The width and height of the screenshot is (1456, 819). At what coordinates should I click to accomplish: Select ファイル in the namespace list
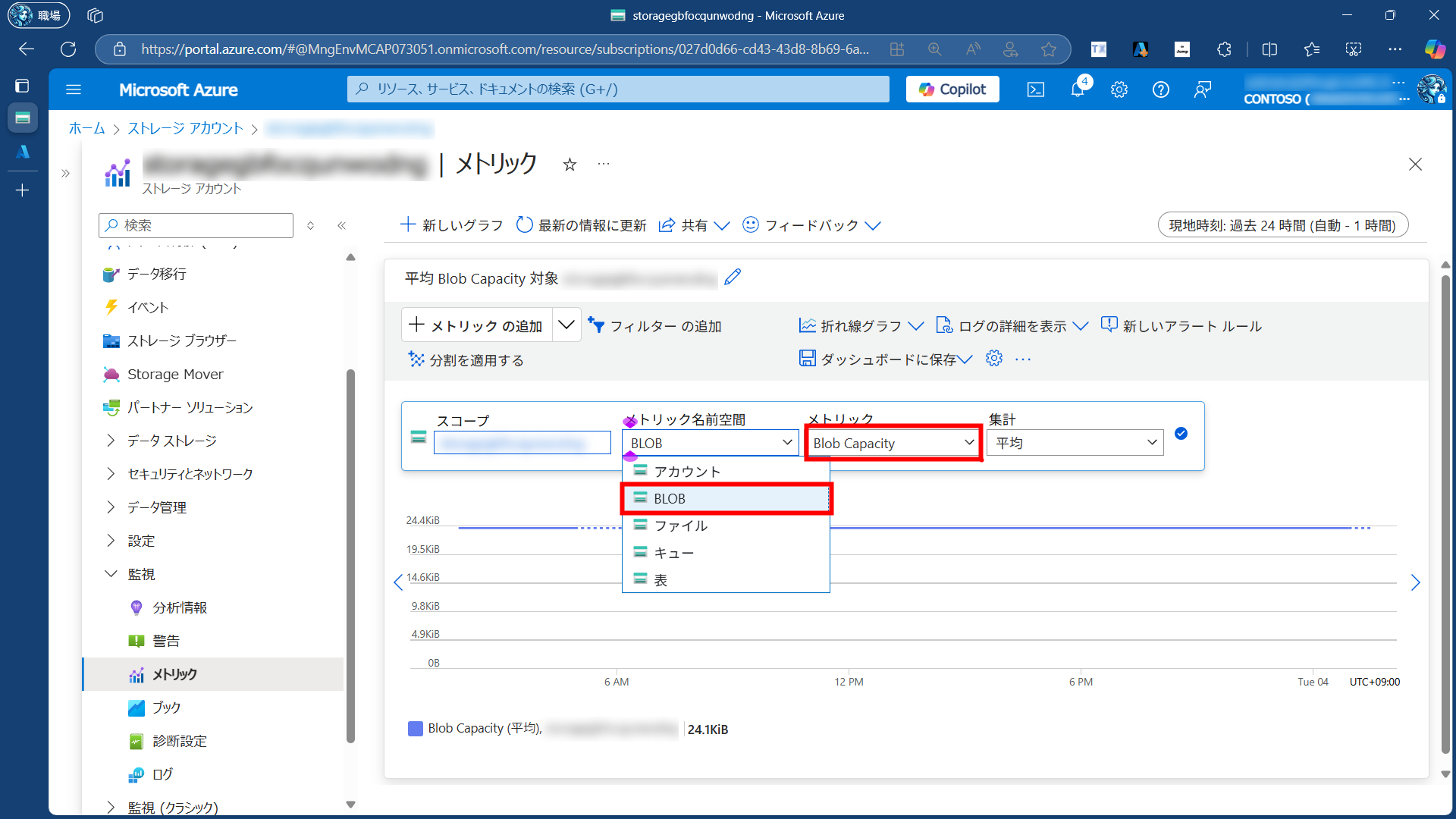(x=680, y=526)
